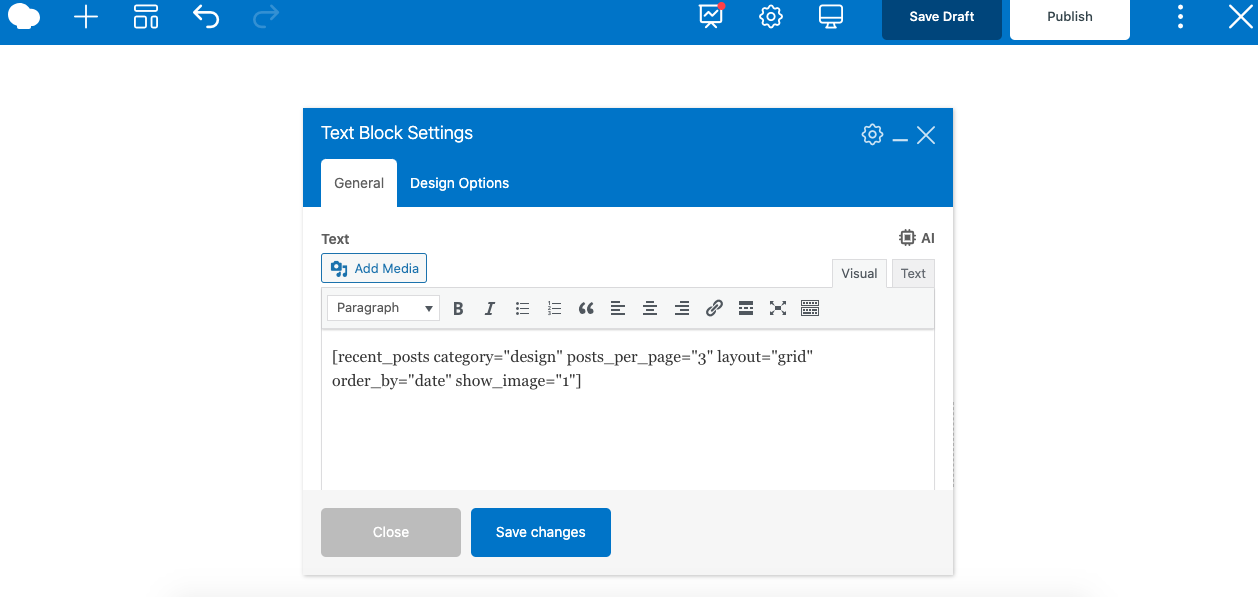Screen dimensions: 1258x597
Task: Toggle bold formatting
Action: point(457,308)
